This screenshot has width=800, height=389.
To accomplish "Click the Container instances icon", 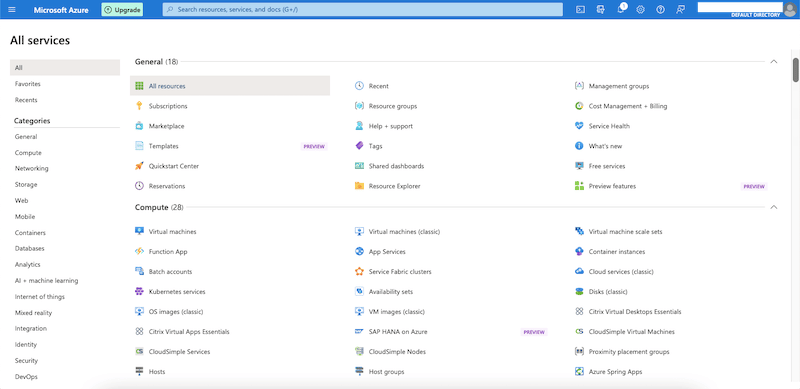I will coord(579,252).
